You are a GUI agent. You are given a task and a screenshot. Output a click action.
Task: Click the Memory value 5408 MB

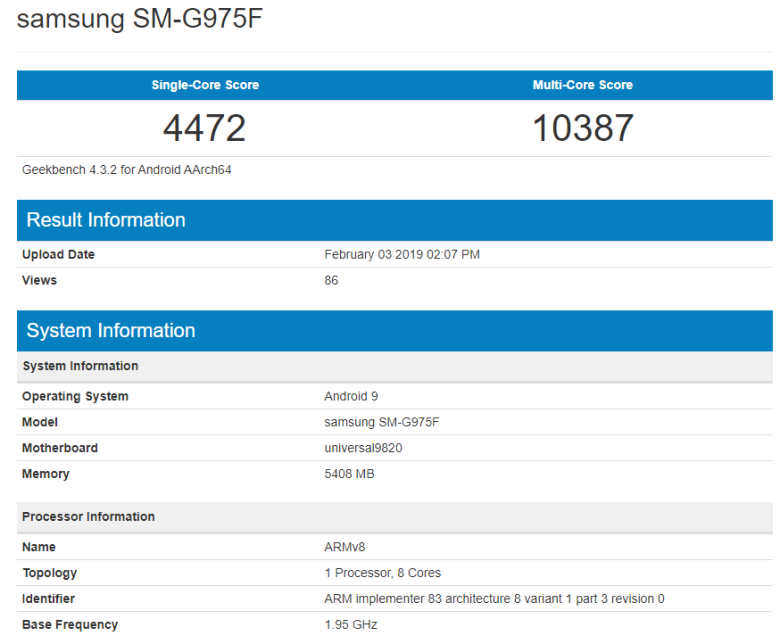coord(349,474)
